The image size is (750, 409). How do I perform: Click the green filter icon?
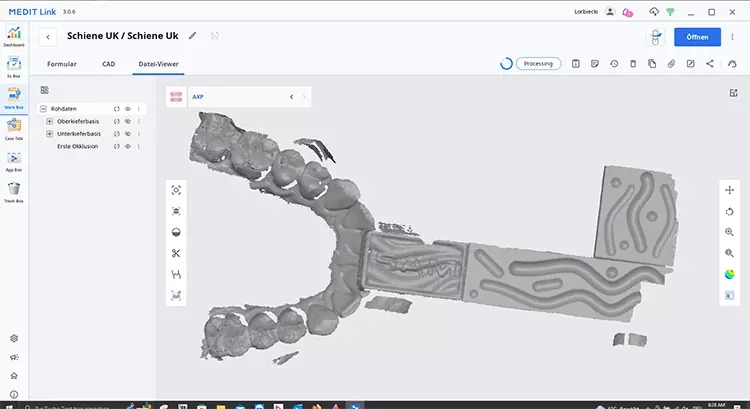coord(671,12)
